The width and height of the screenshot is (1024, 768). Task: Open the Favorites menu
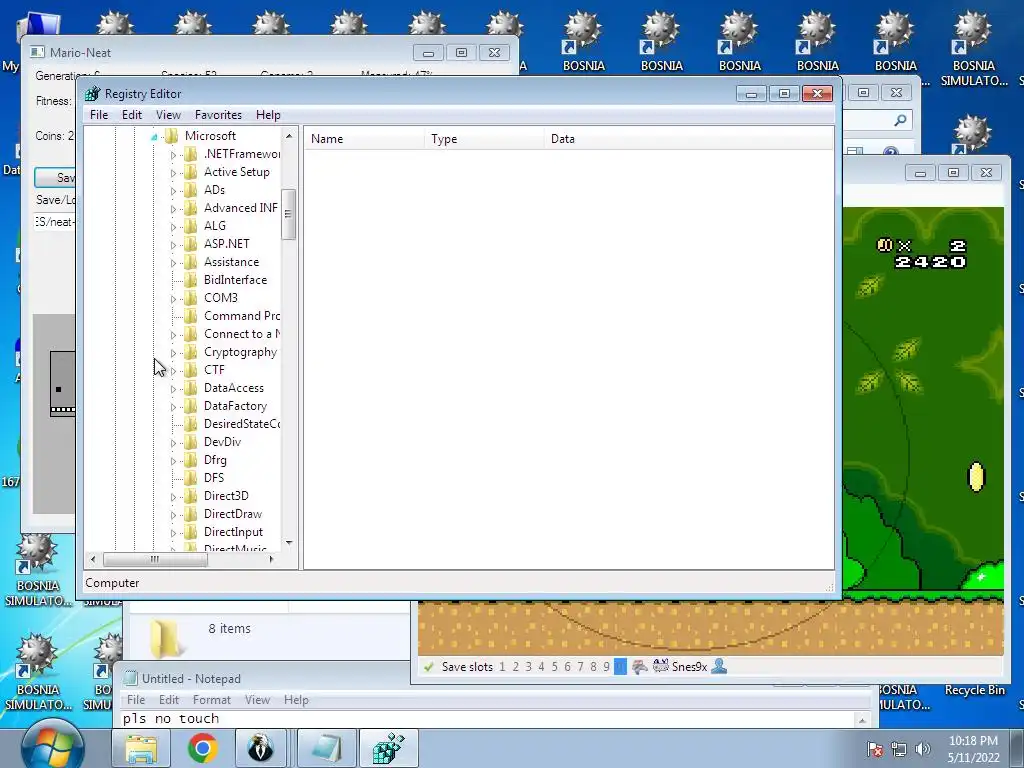218,115
